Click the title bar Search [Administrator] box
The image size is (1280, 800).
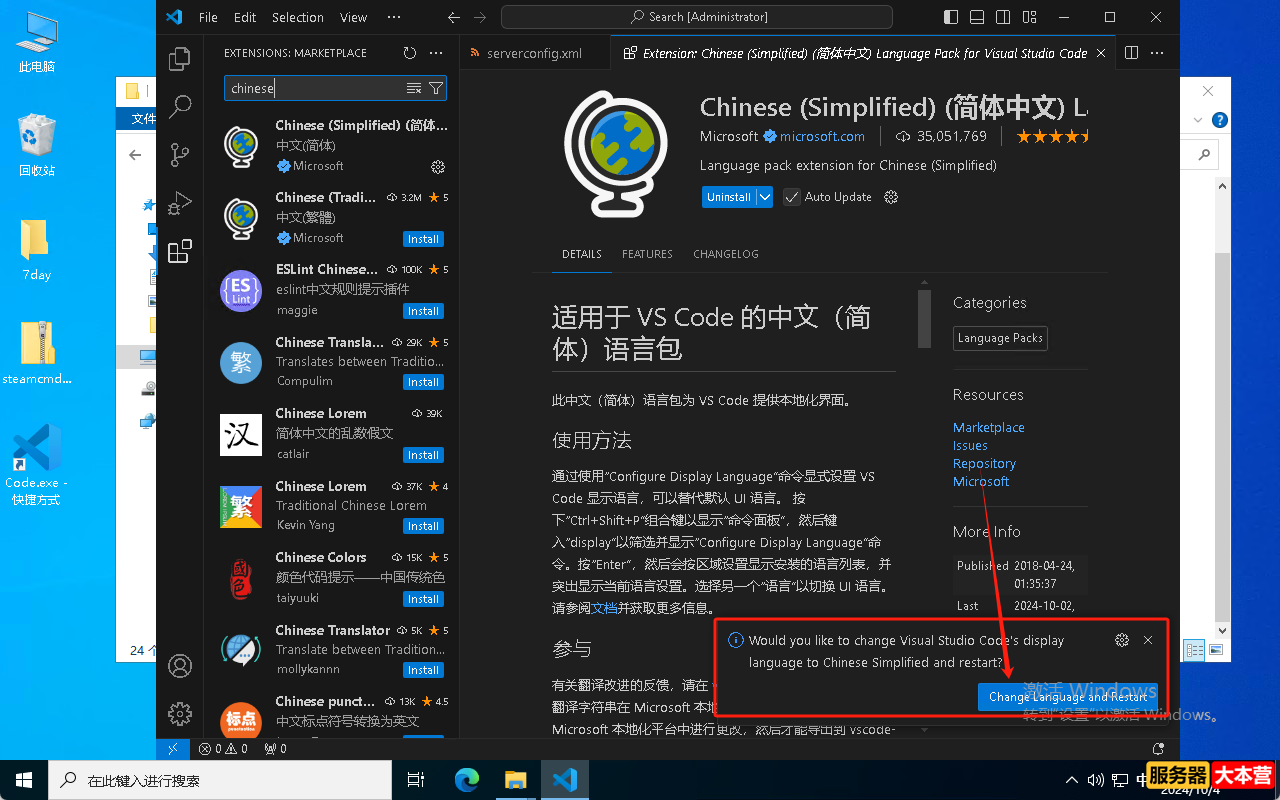tap(697, 17)
